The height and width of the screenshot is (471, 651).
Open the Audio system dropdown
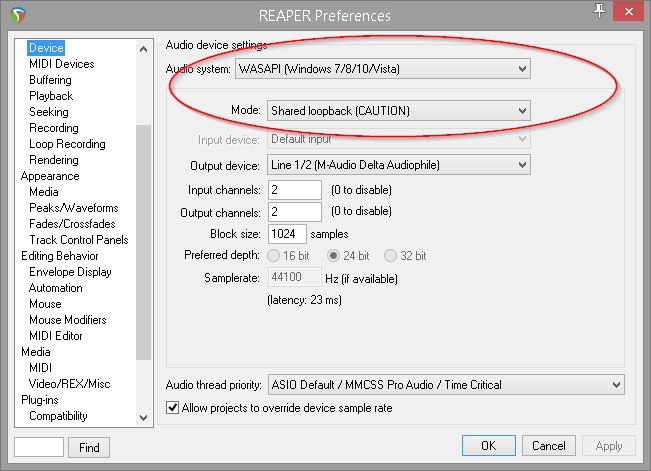click(x=383, y=69)
